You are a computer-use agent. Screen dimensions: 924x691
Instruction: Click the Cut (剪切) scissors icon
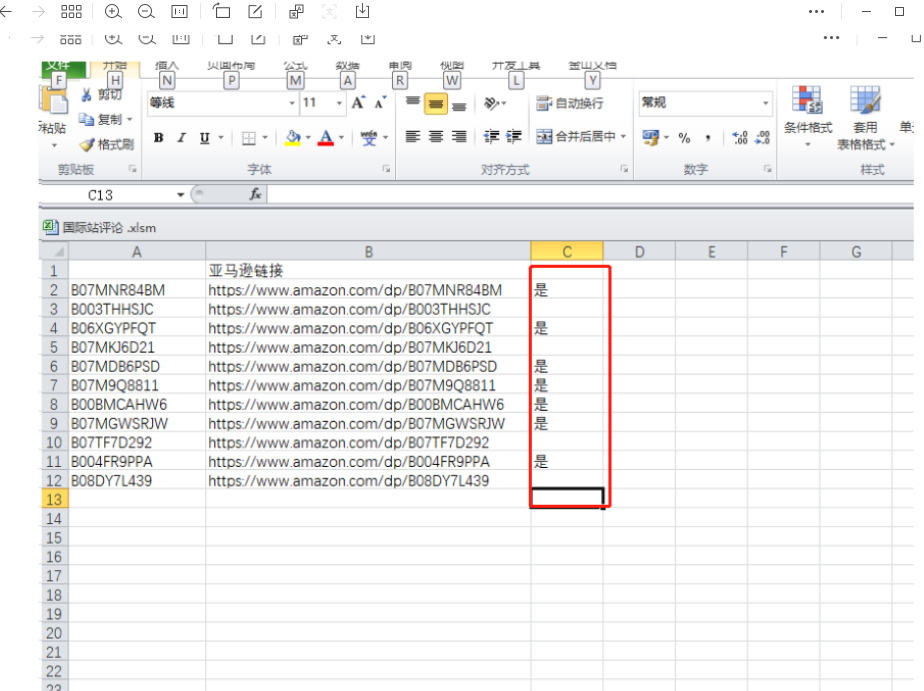tap(88, 95)
